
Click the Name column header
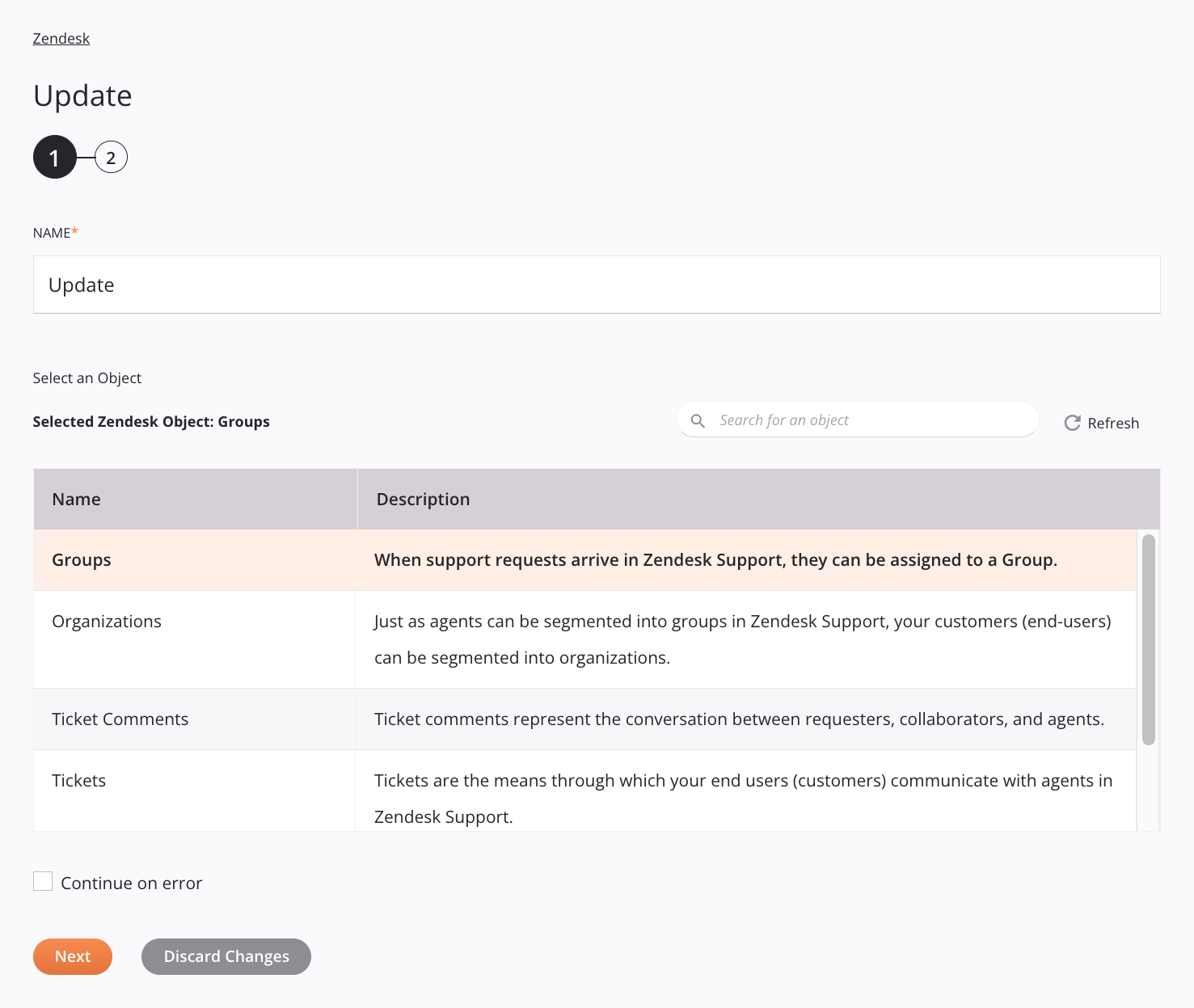coord(195,499)
